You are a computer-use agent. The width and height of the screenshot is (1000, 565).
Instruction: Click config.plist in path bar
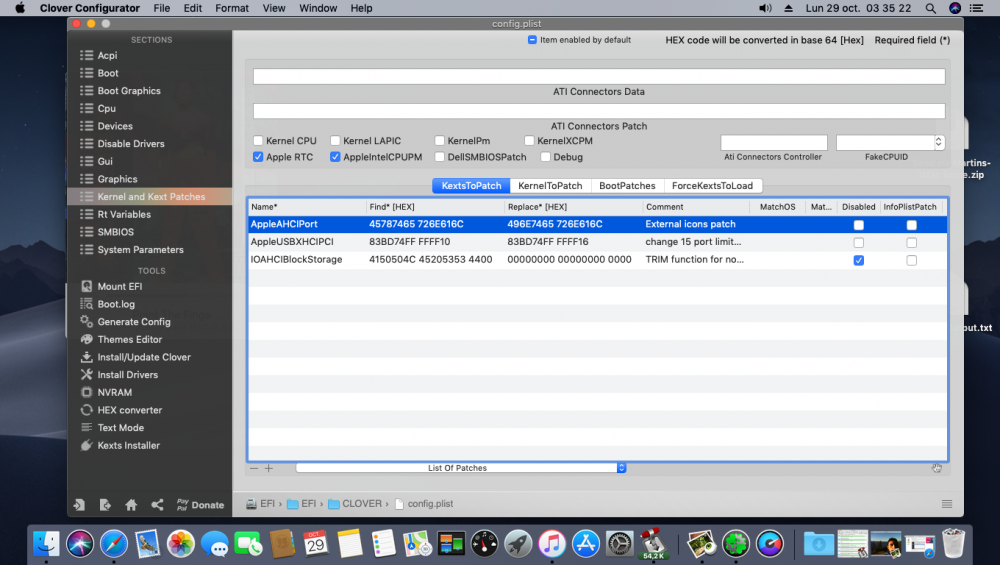[424, 504]
